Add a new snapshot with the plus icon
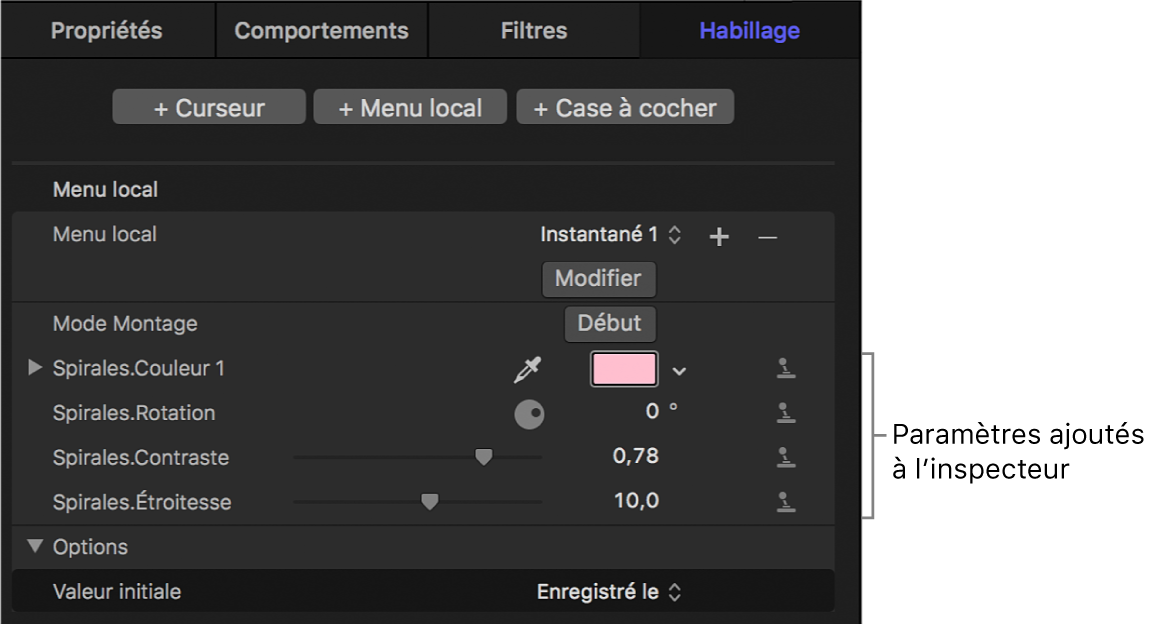 718,235
